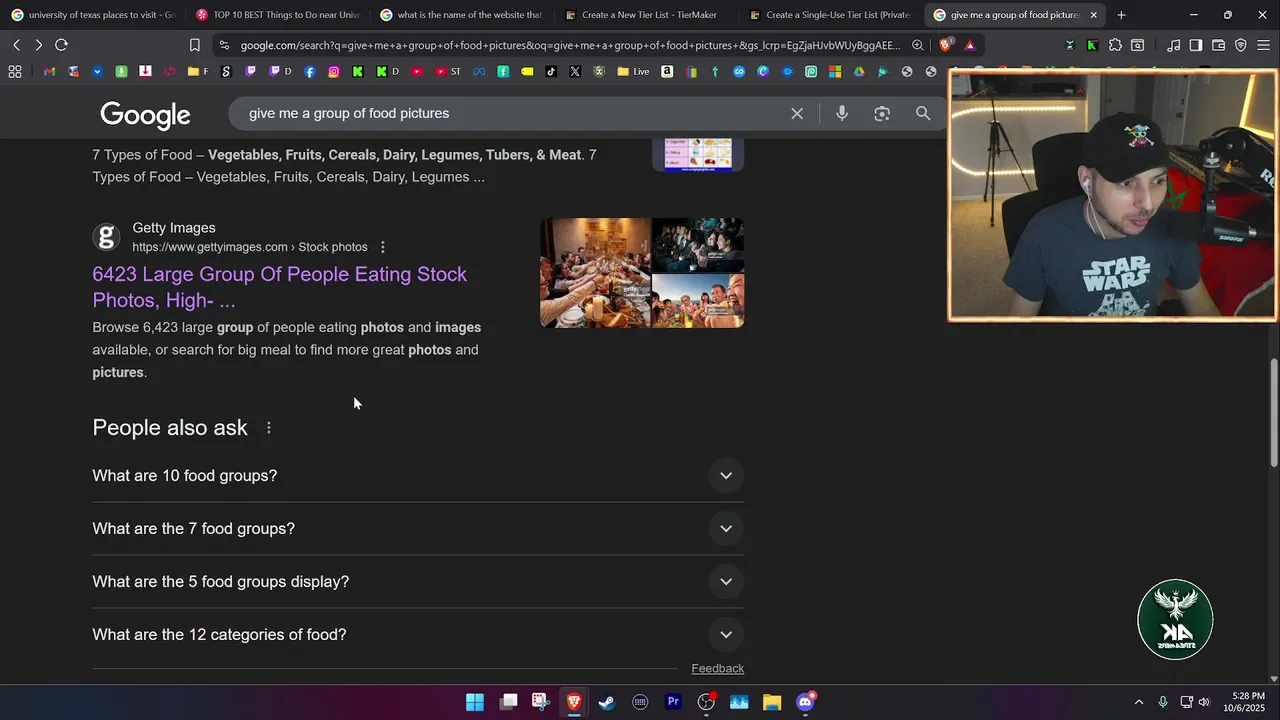The width and height of the screenshot is (1280, 720).
Task: Switch to 'TOP 10 BEST Things to Do' tab
Action: (x=279, y=15)
